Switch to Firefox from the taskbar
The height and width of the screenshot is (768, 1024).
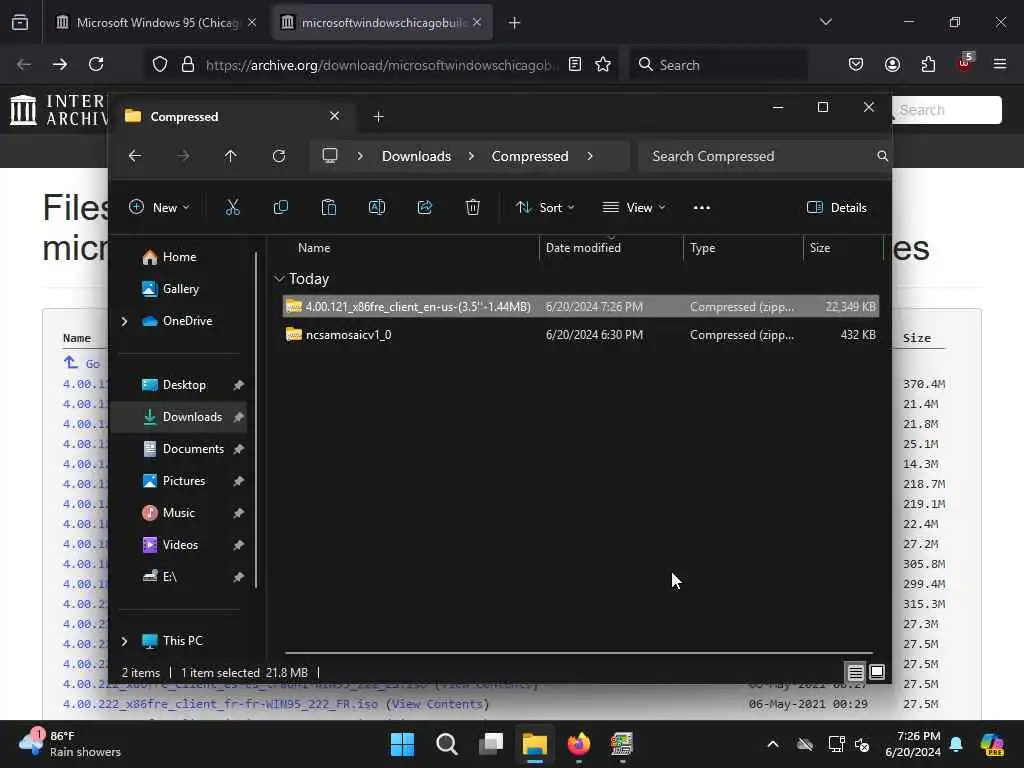pos(579,744)
